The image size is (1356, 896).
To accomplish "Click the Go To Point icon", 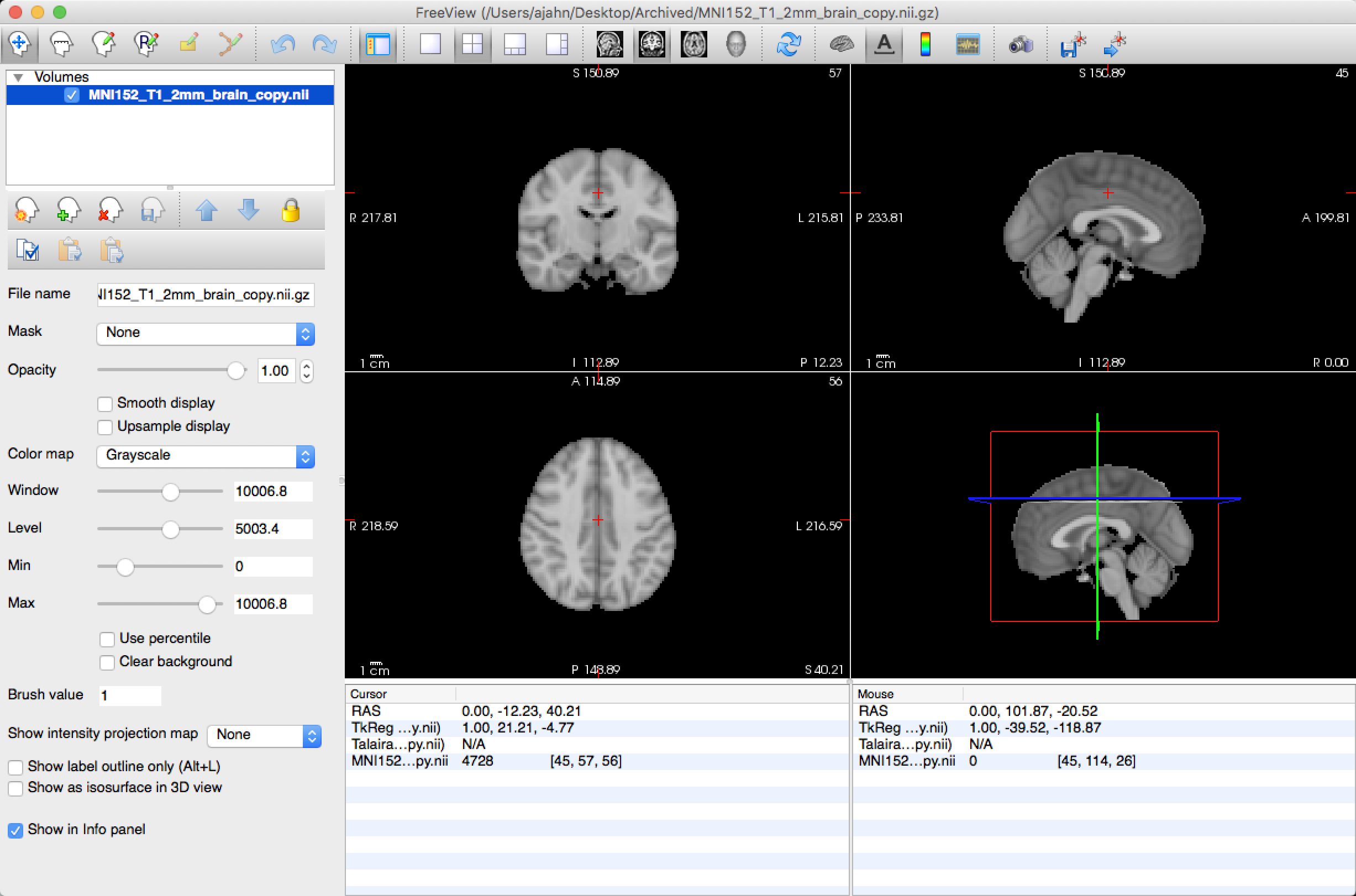I will [x=1115, y=44].
